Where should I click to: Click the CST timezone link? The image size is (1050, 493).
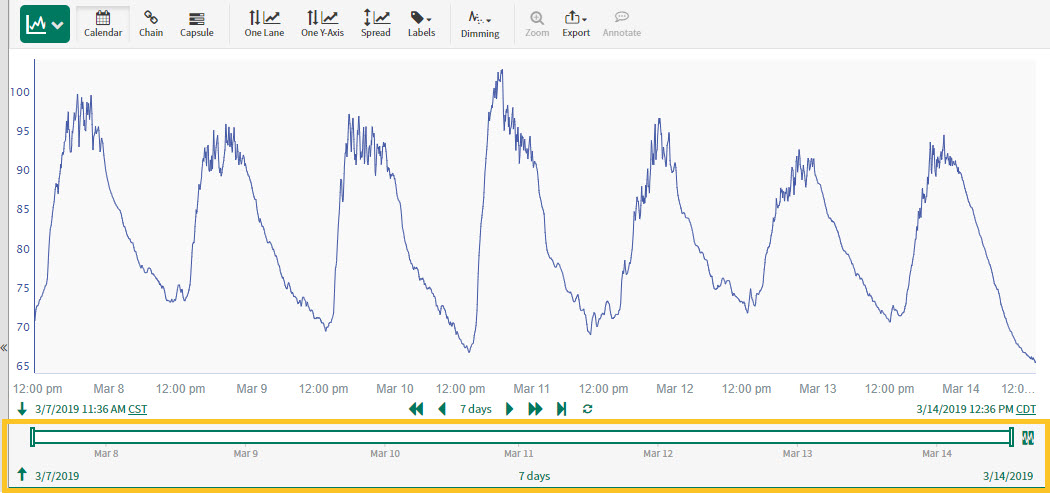tap(138, 409)
